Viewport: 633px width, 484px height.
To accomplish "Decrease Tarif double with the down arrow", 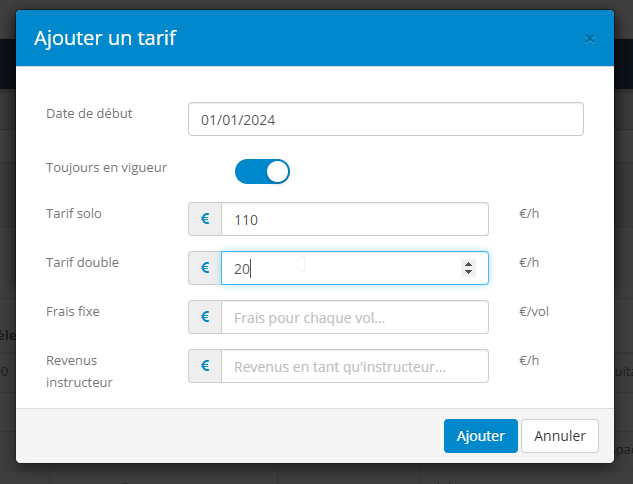I will click(468, 272).
